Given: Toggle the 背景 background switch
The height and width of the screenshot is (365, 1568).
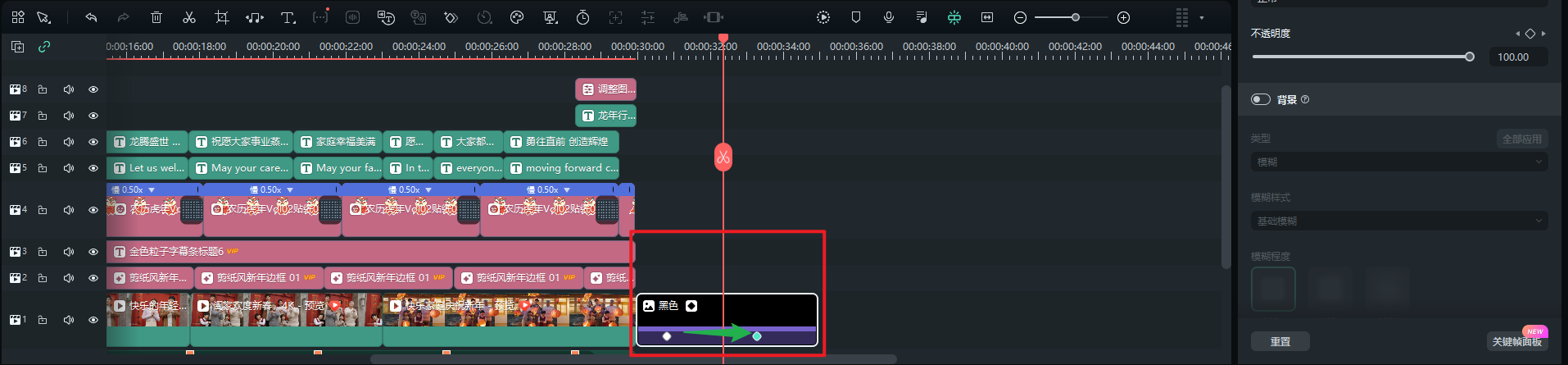Looking at the screenshot, I should point(1261,99).
